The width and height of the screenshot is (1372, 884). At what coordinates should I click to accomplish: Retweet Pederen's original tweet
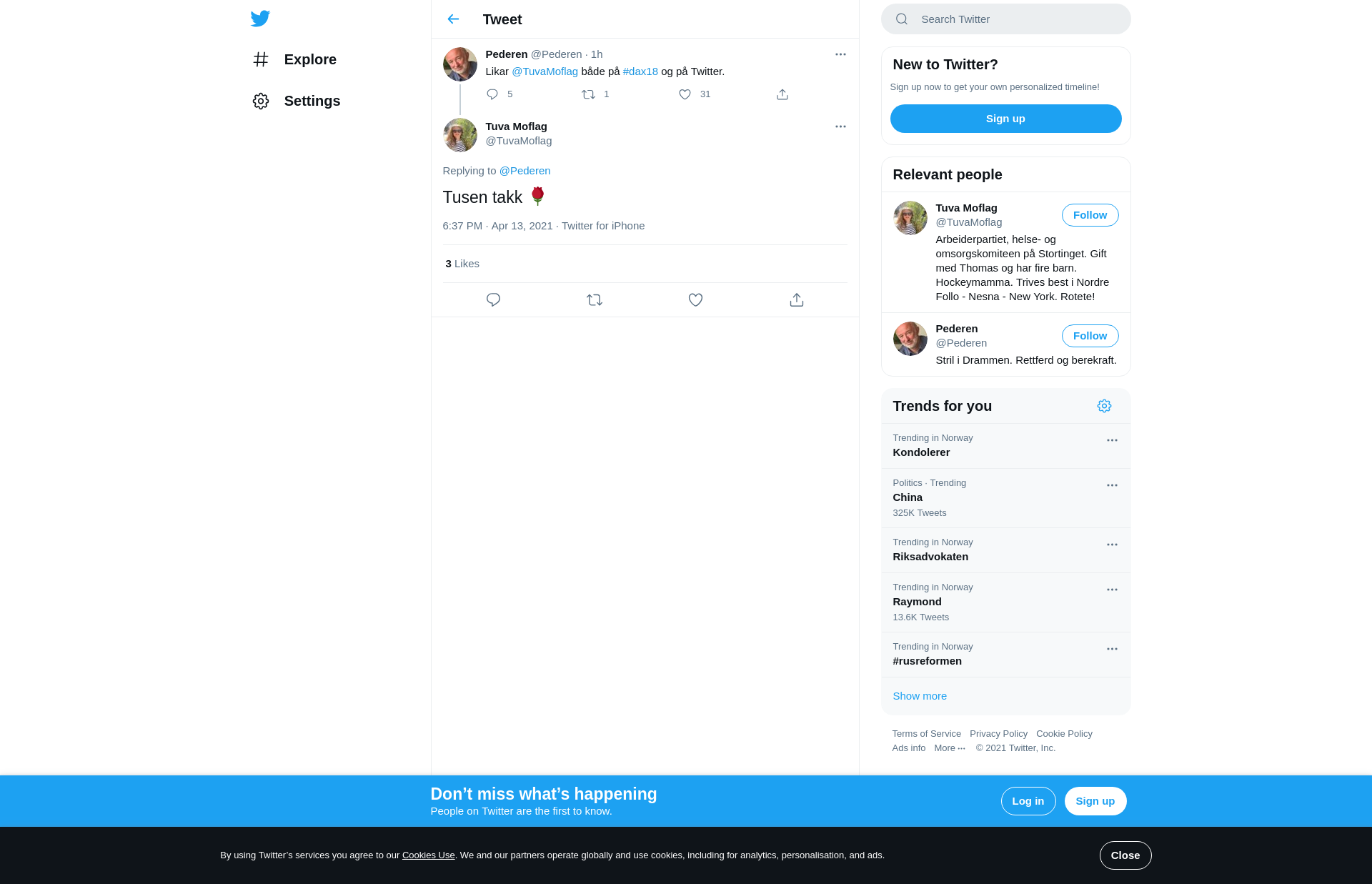[588, 94]
